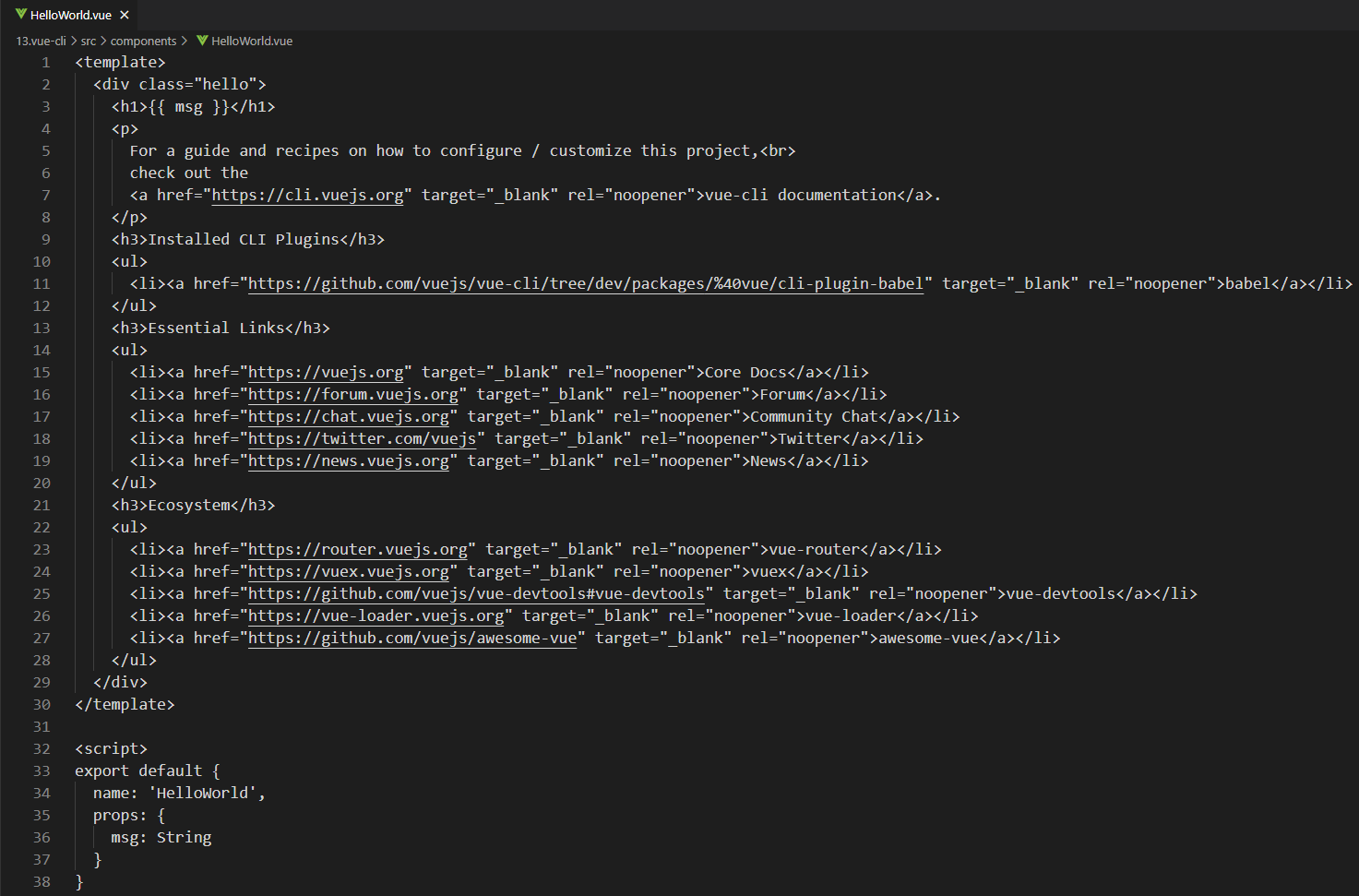Open the https://news.vuejs.org link
Viewport: 1359px width, 896px height.
point(349,460)
